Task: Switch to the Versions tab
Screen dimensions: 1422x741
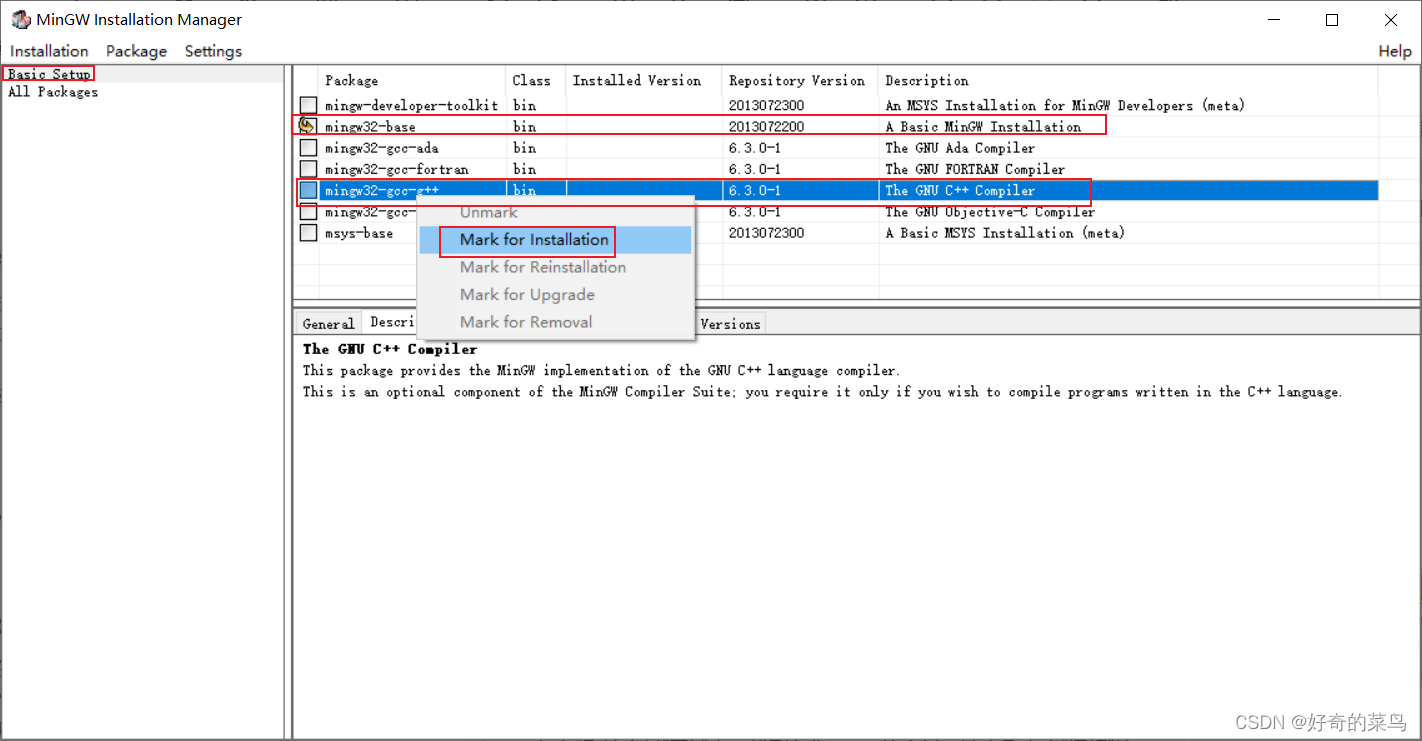Action: point(730,323)
